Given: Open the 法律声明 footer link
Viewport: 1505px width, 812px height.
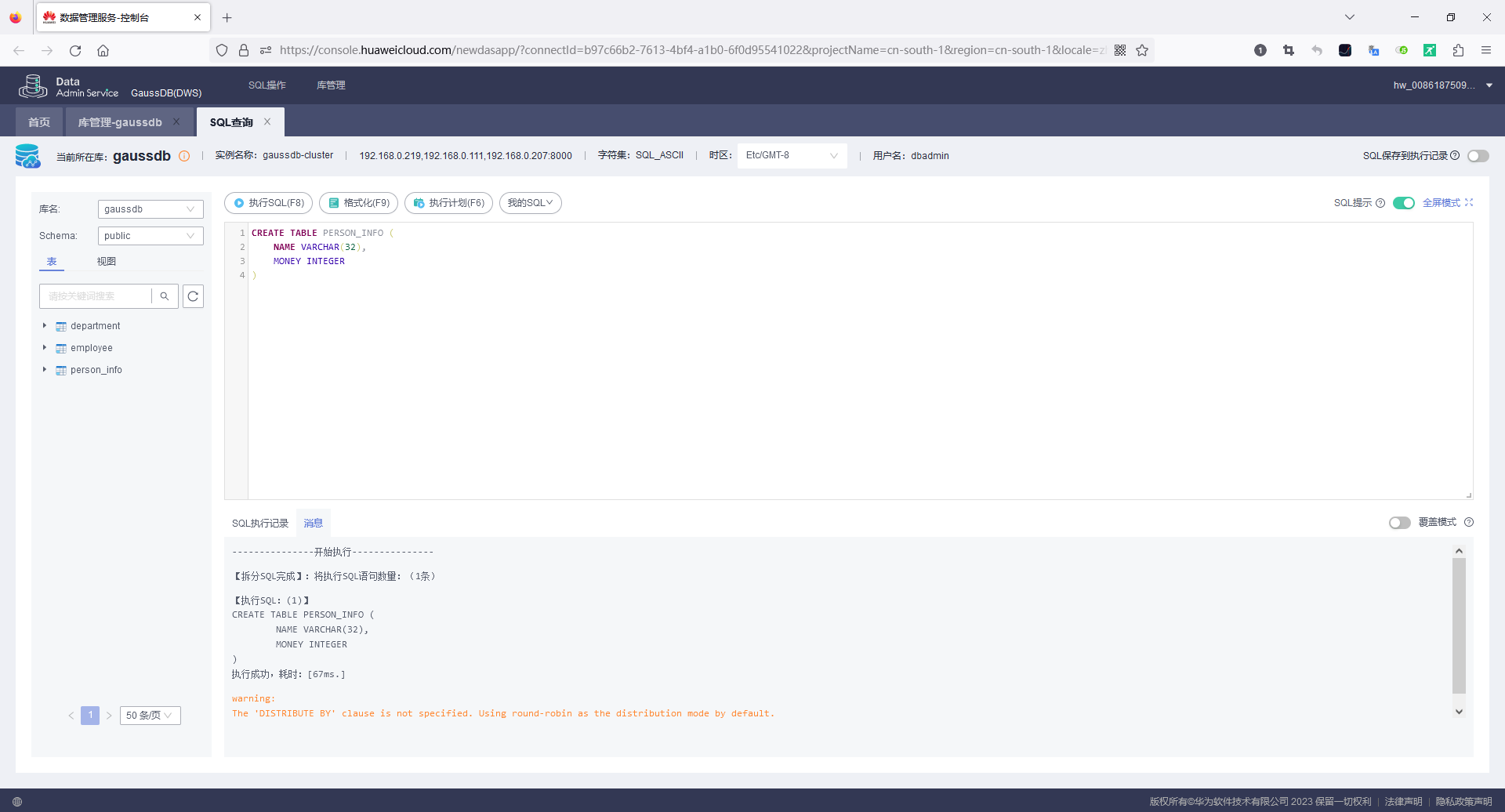Looking at the screenshot, I should [1403, 801].
